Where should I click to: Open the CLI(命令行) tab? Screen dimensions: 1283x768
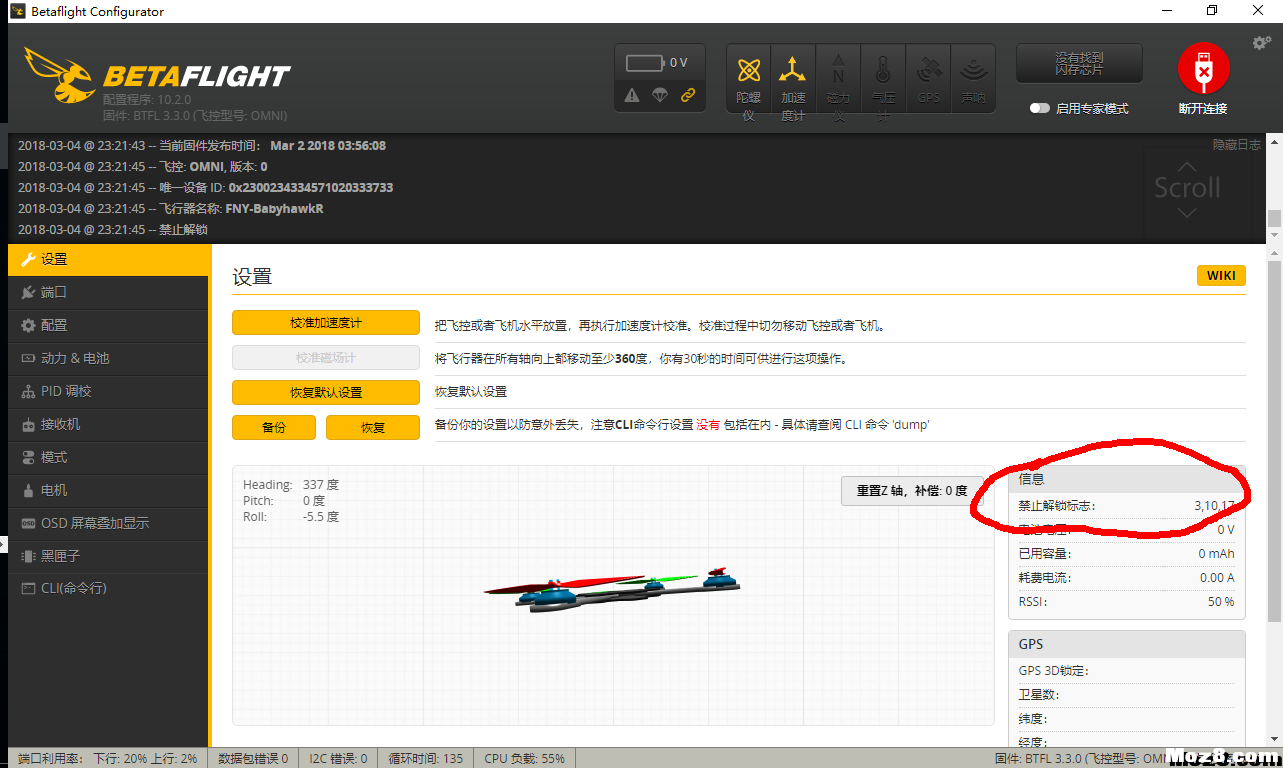pyautogui.click(x=109, y=588)
